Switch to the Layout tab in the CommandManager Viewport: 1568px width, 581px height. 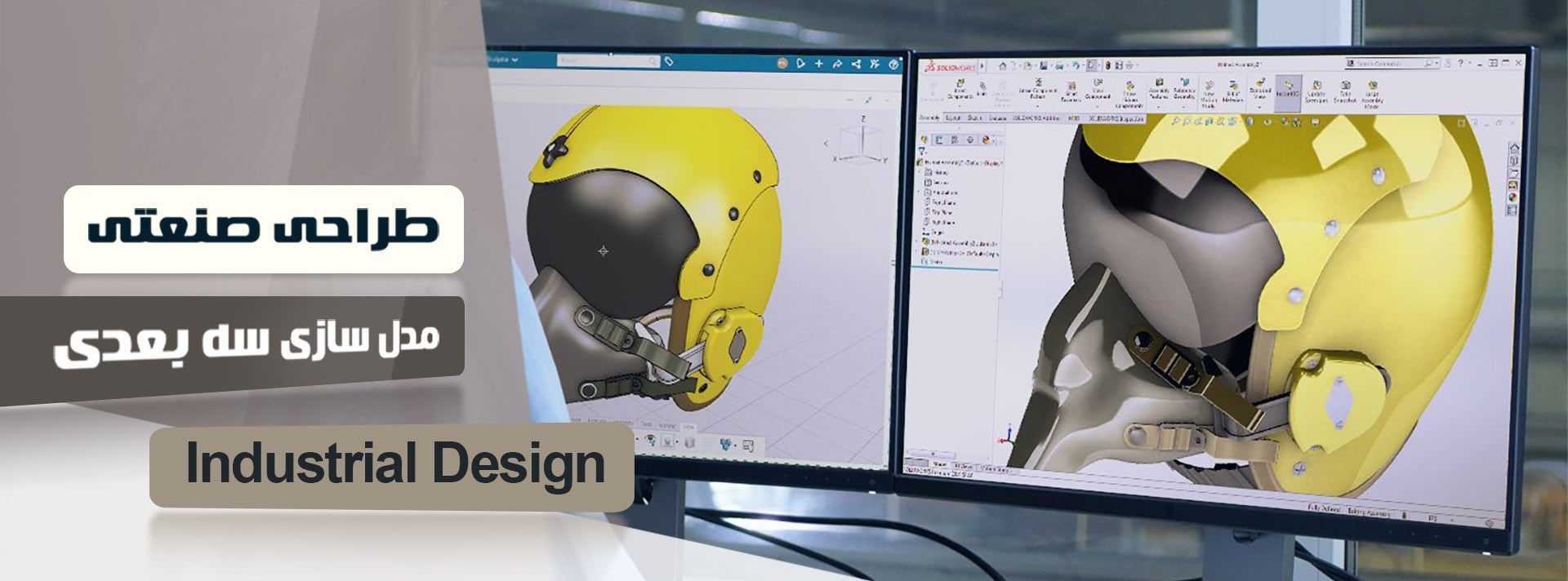[x=953, y=118]
